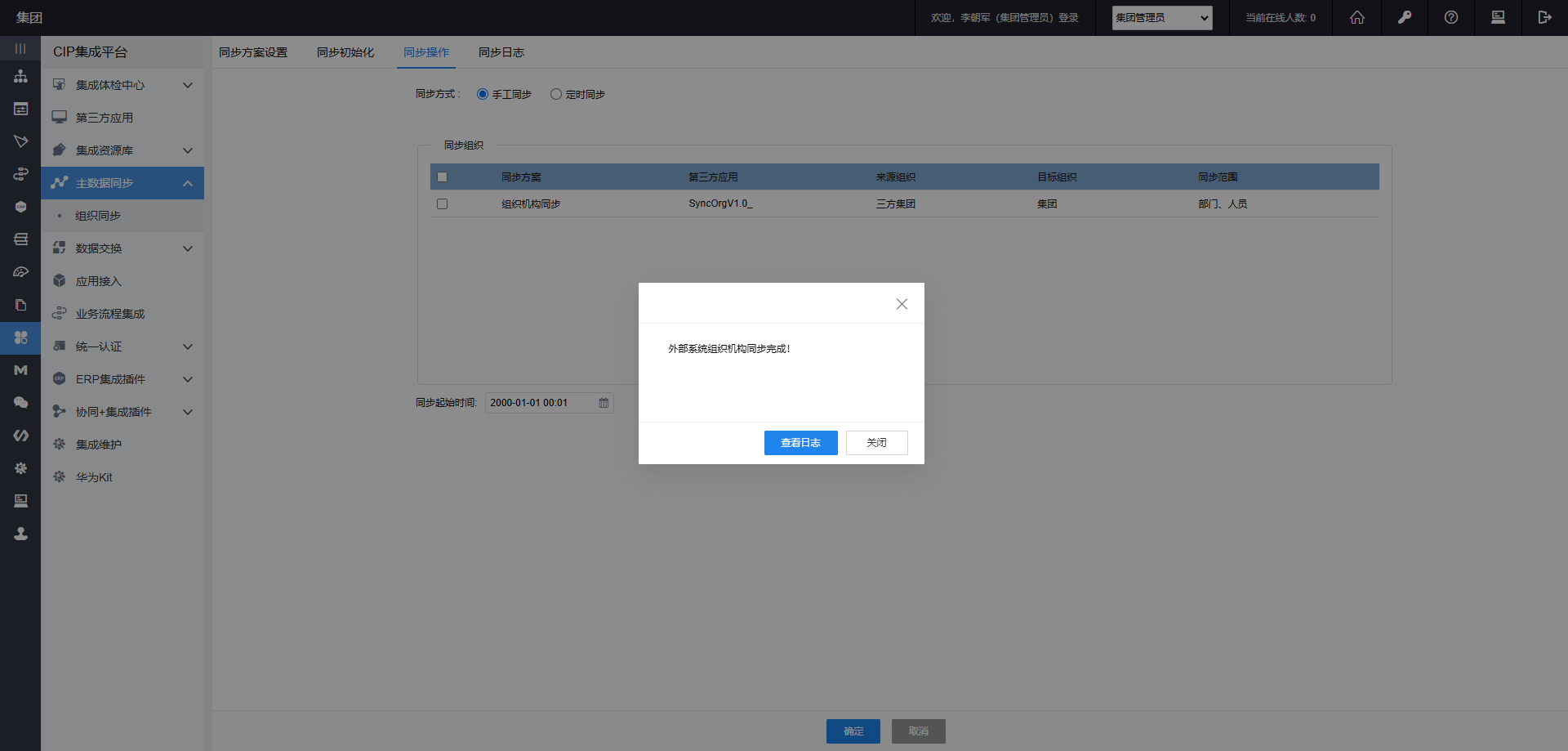This screenshot has height=751, width=1568.
Task: Collapse the 主数据同步 menu chevron
Action: (x=188, y=183)
